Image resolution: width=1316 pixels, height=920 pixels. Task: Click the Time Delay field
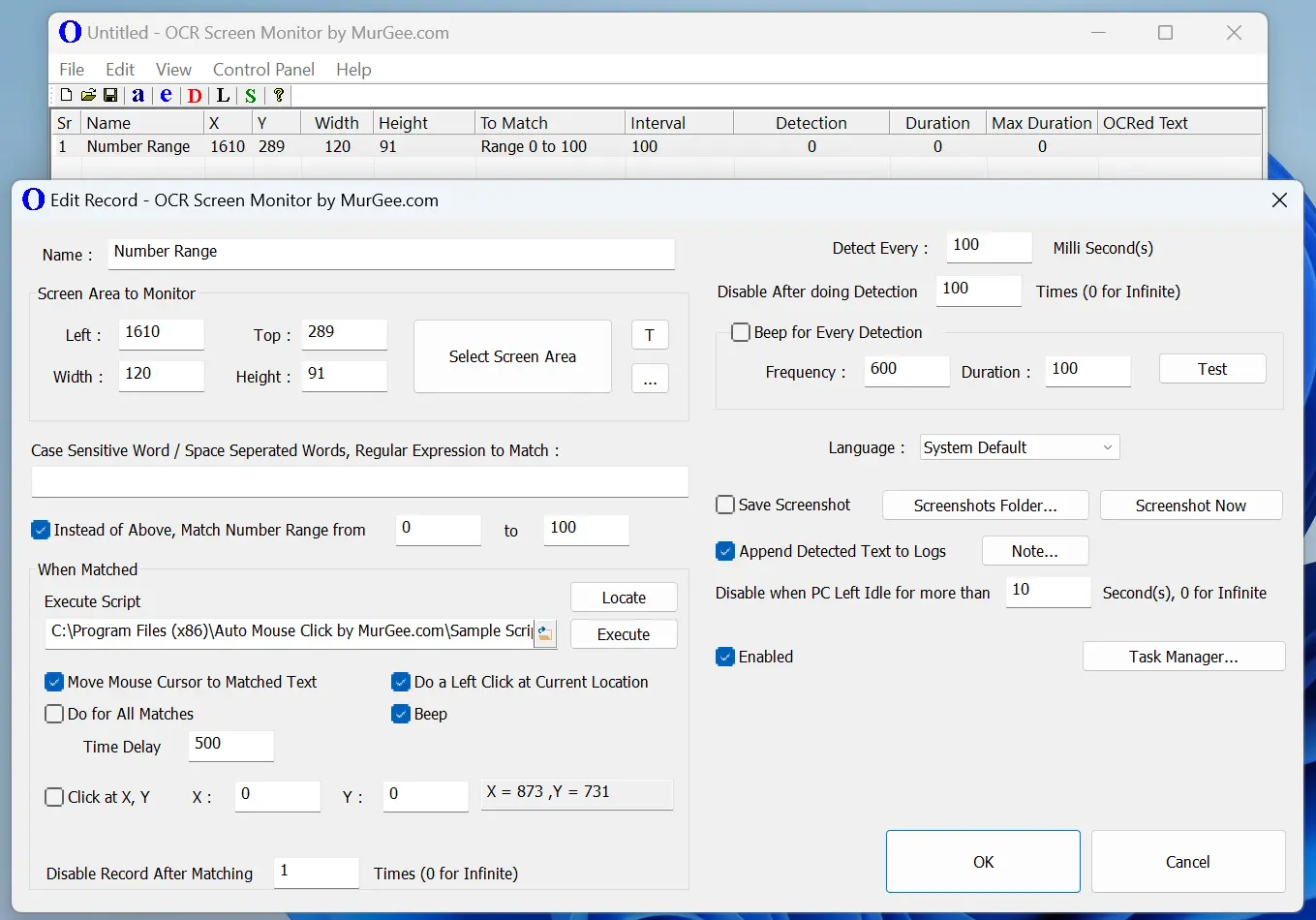(231, 746)
